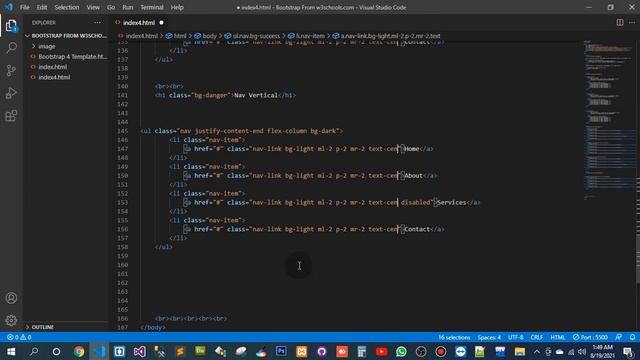640x360 pixels.
Task: Open TeamViewer from the taskbar
Action: click(460, 351)
